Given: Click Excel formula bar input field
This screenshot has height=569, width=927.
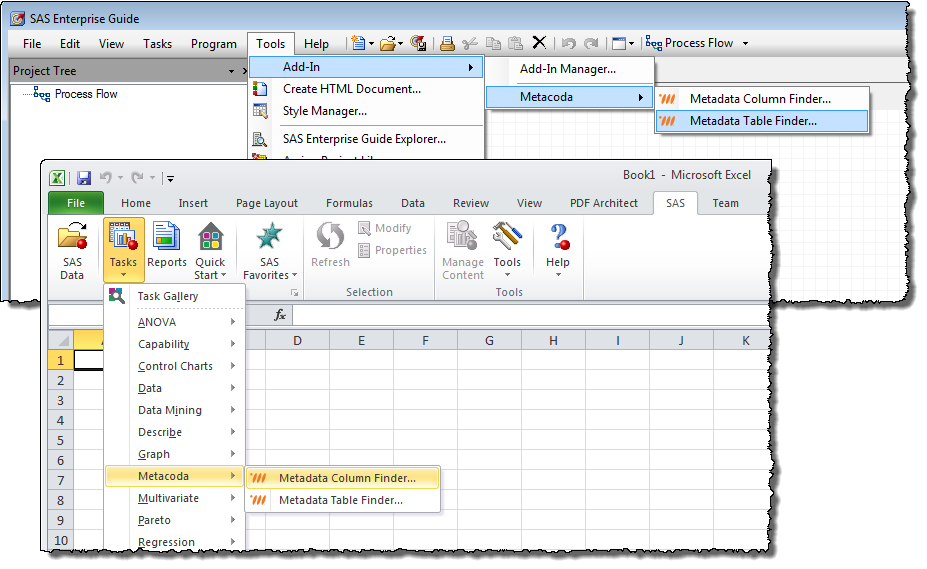Looking at the screenshot, I should click(x=530, y=315).
